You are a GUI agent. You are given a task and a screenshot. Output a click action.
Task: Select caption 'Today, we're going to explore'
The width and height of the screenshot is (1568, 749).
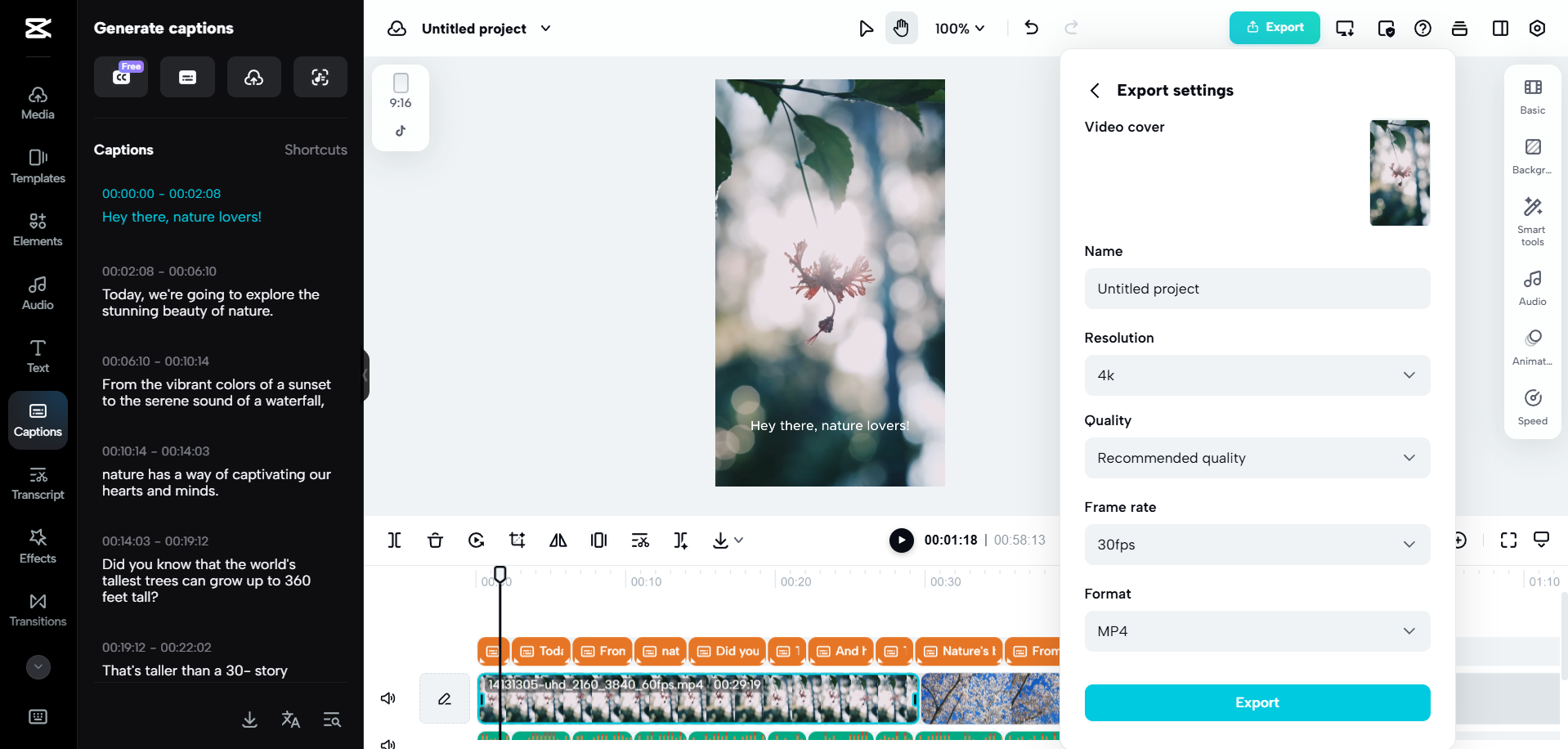tap(211, 303)
